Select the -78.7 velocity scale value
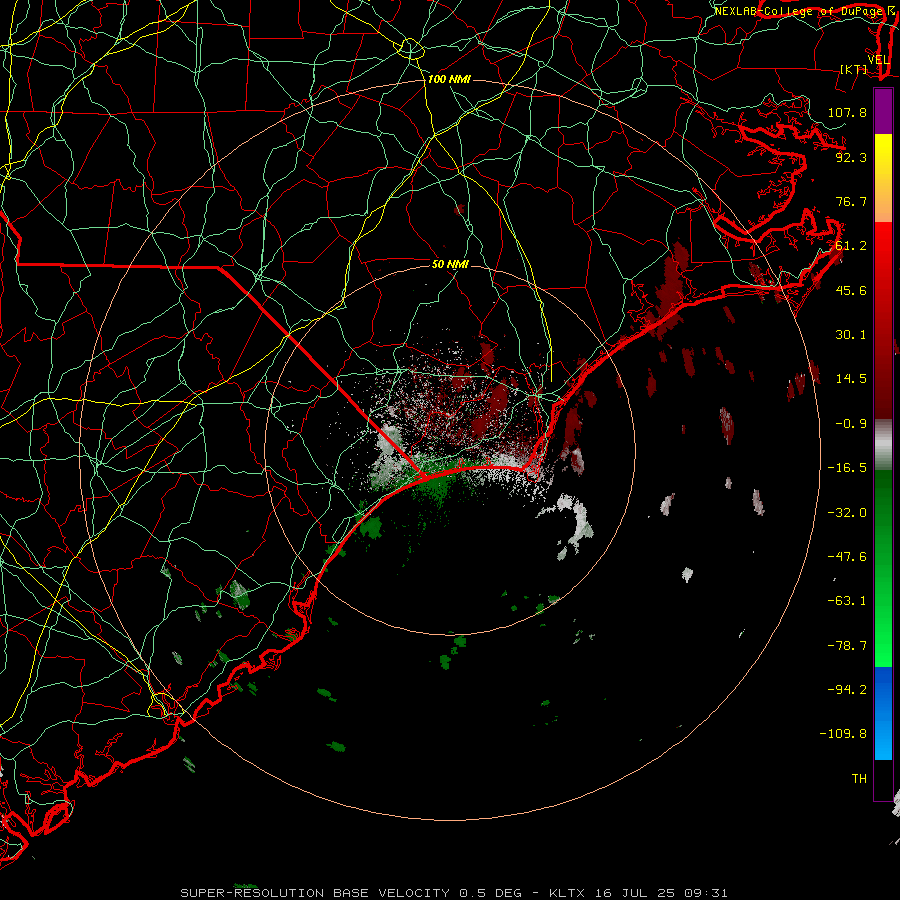 point(847,646)
